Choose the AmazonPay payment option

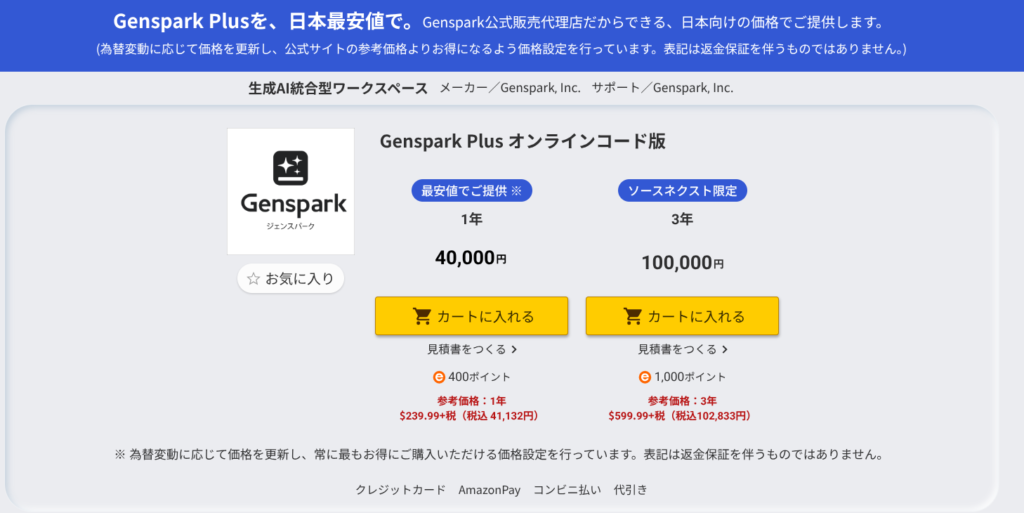point(489,490)
